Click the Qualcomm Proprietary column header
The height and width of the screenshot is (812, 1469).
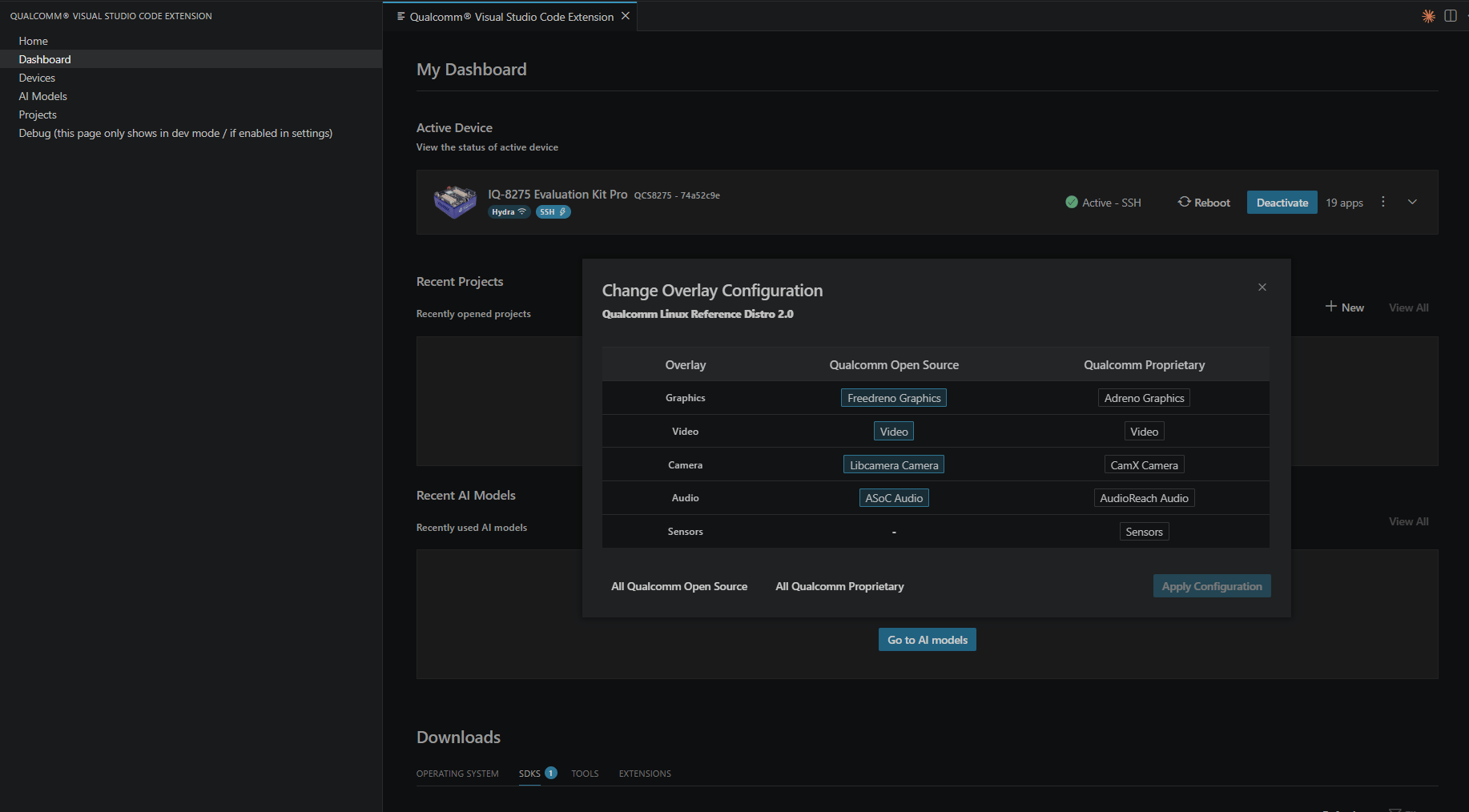(x=1144, y=365)
